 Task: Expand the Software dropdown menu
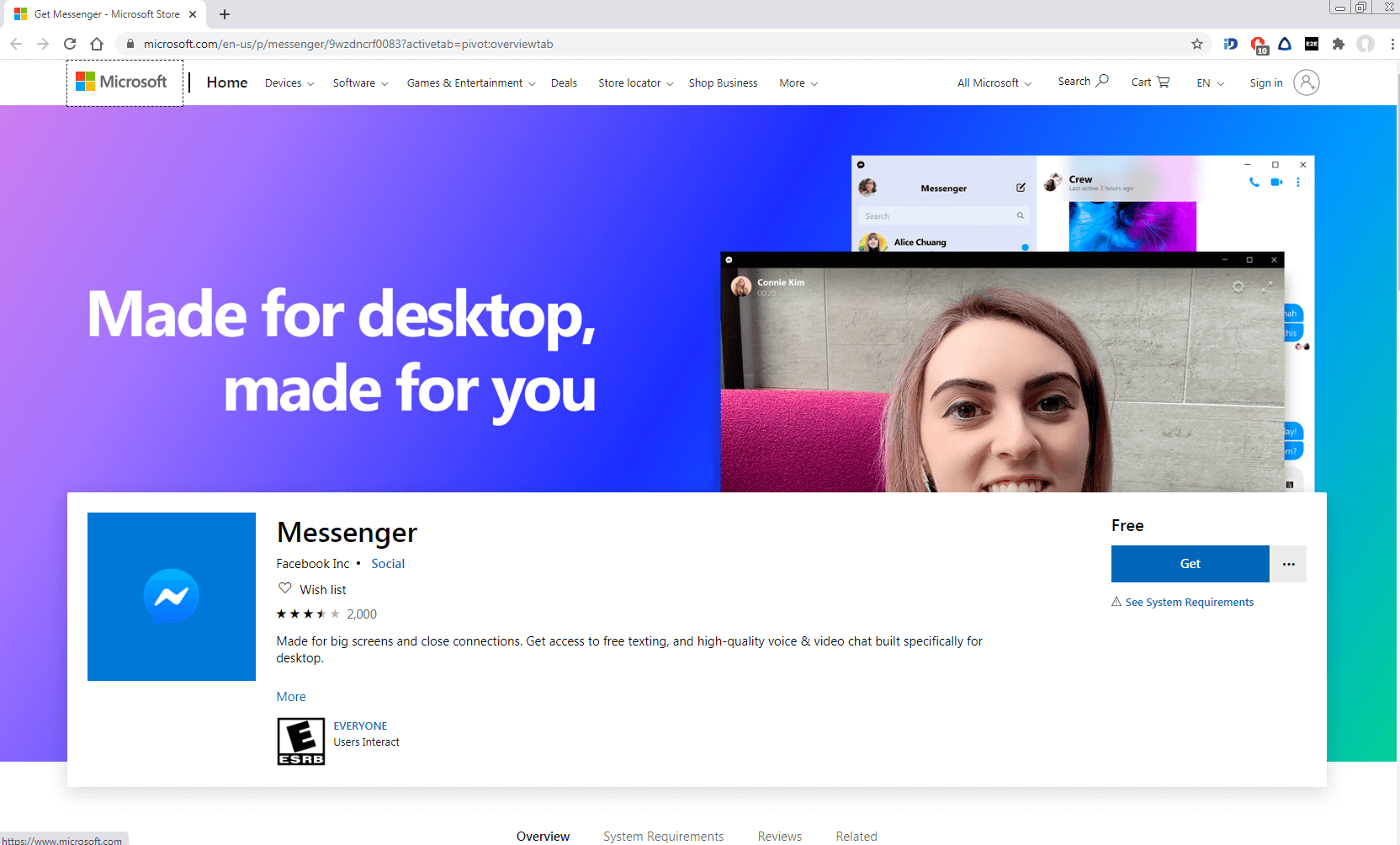click(x=360, y=83)
